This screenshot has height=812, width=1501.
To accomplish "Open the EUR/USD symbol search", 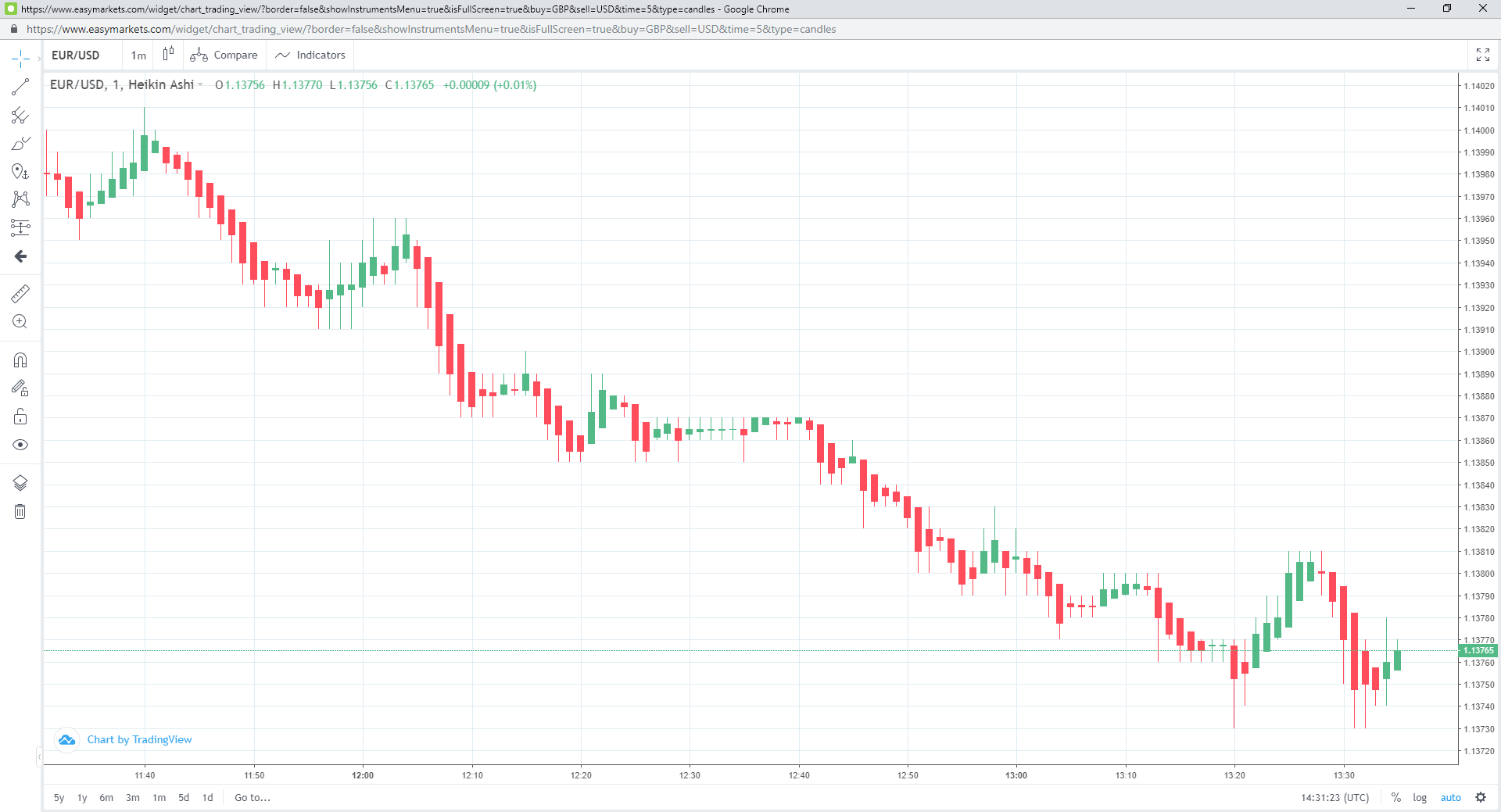I will tap(76, 55).
